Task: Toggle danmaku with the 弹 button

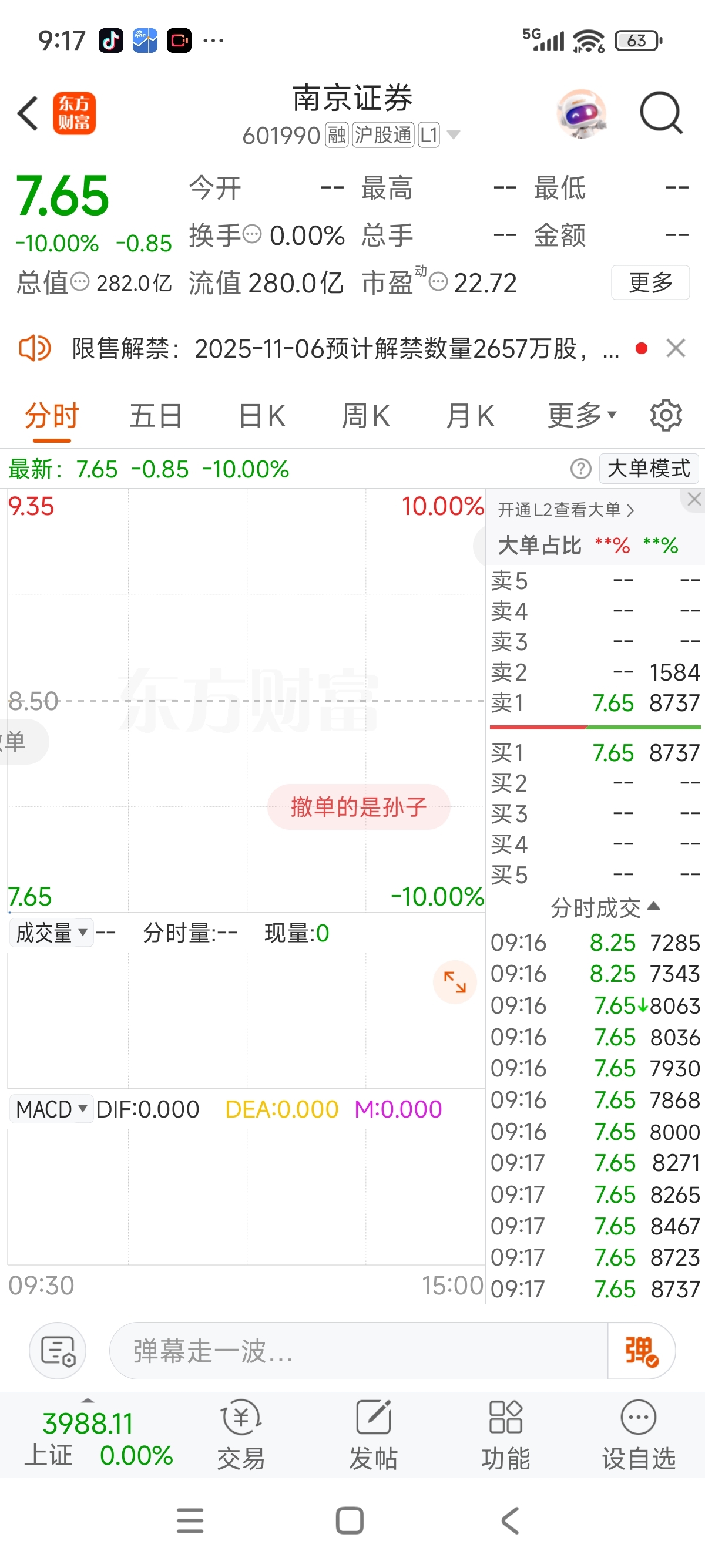Action: pyautogui.click(x=641, y=1351)
